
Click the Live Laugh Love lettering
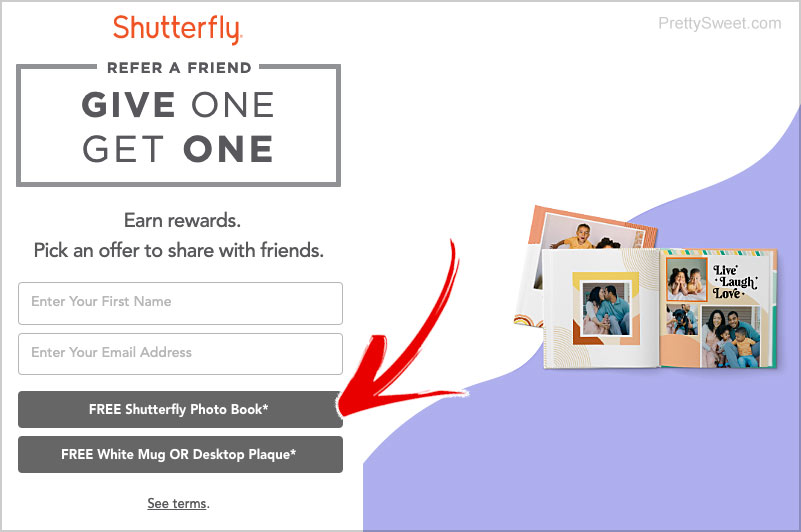[x=735, y=282]
